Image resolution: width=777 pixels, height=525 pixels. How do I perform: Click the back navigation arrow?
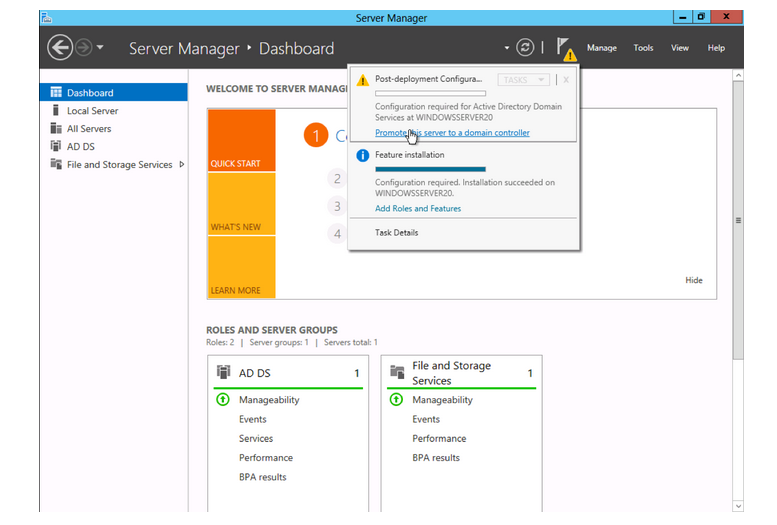click(x=59, y=47)
